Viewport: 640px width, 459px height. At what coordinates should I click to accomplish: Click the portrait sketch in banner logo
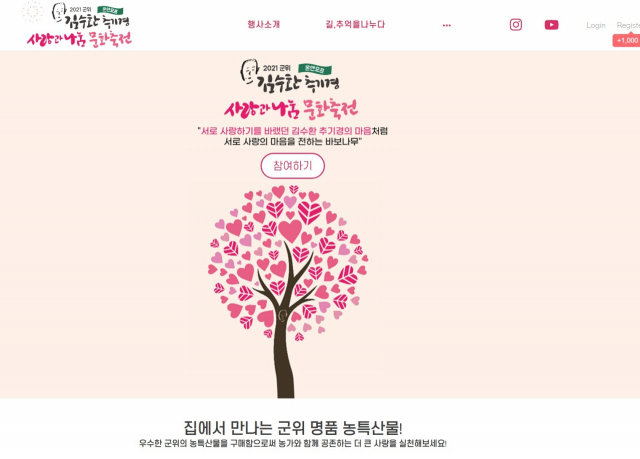tap(249, 71)
